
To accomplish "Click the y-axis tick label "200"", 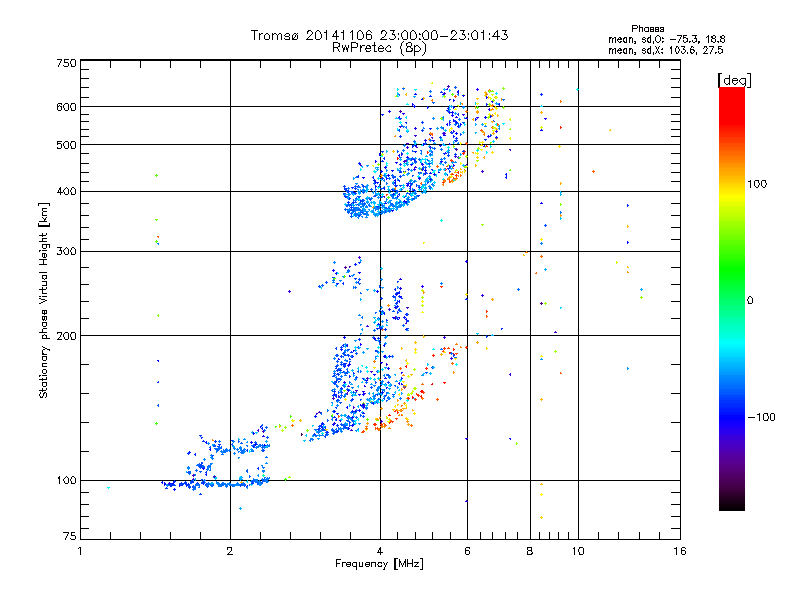I will 66,336.
